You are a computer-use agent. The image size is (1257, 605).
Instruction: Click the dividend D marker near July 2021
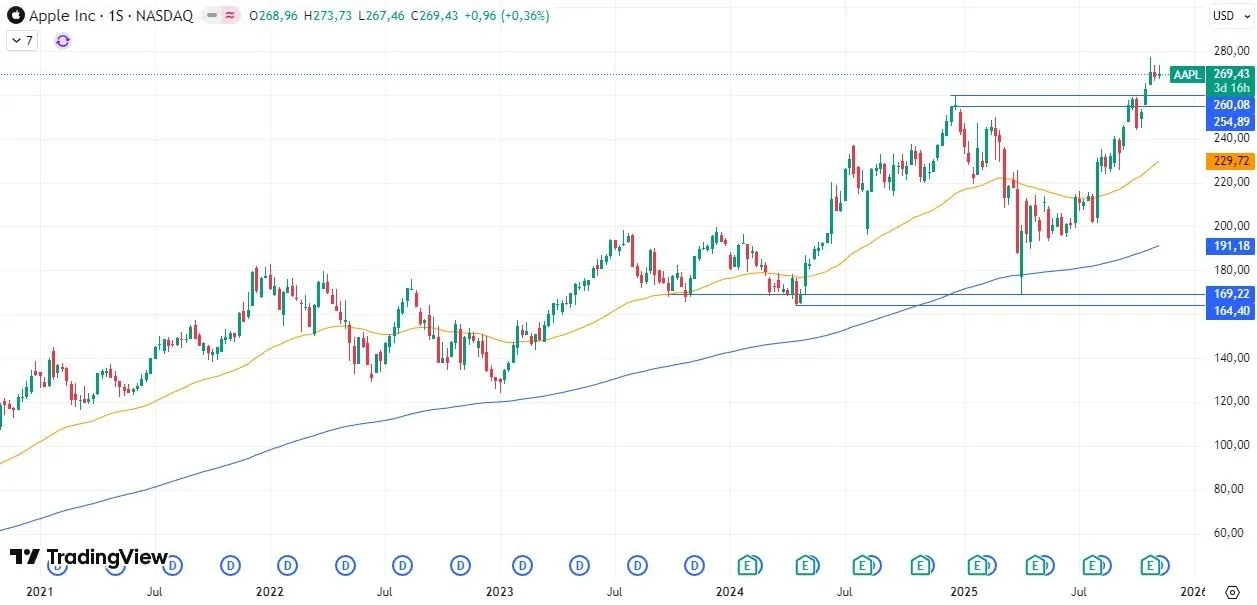172,565
